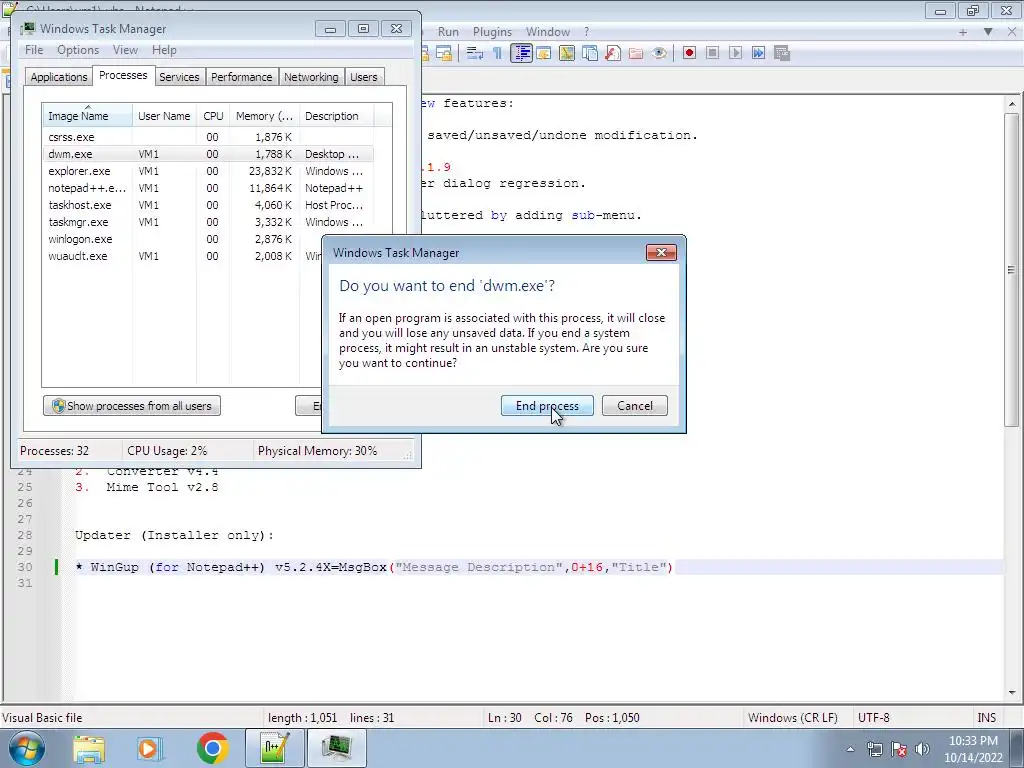This screenshot has height=768, width=1024.
Task: Click the volume speaker tray icon
Action: click(x=922, y=749)
